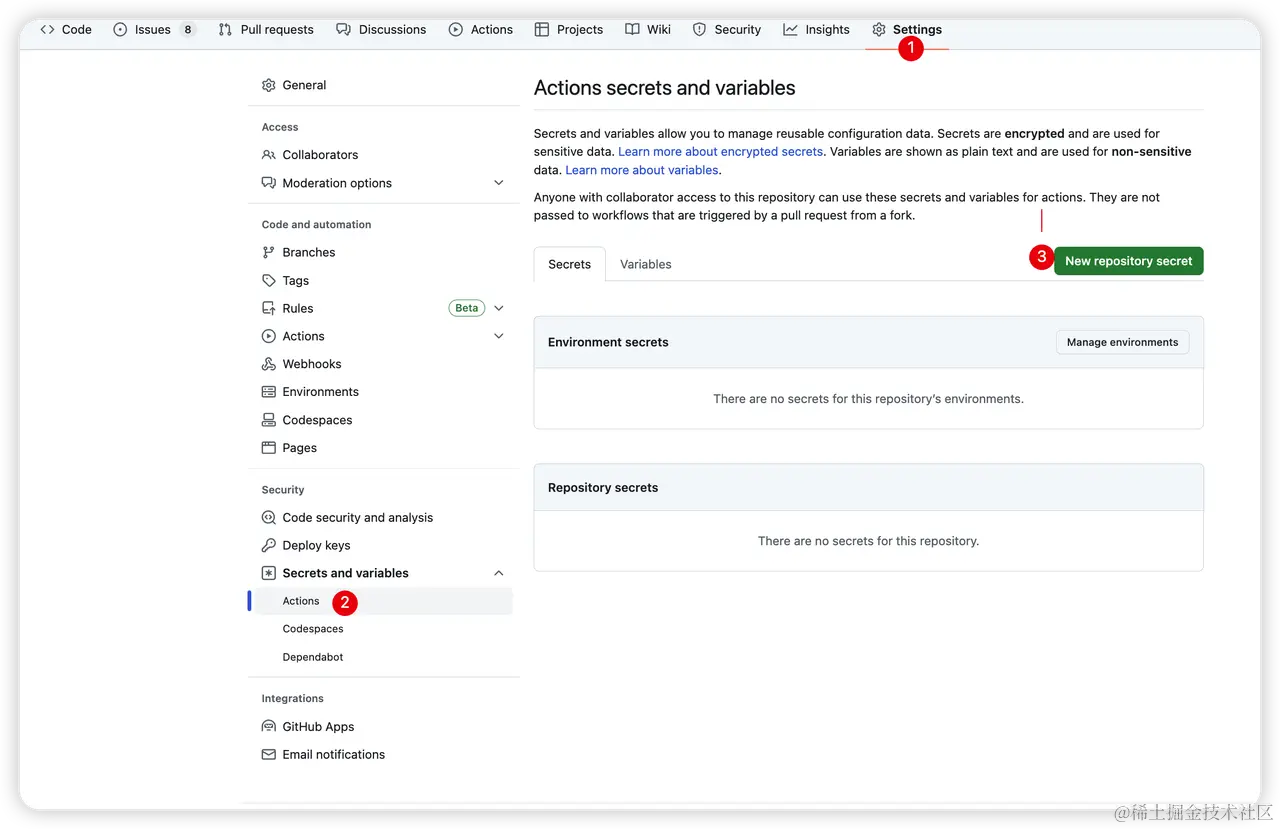The height and width of the screenshot is (829, 1280).
Task: Click the Branches icon in sidebar
Action: pos(268,252)
